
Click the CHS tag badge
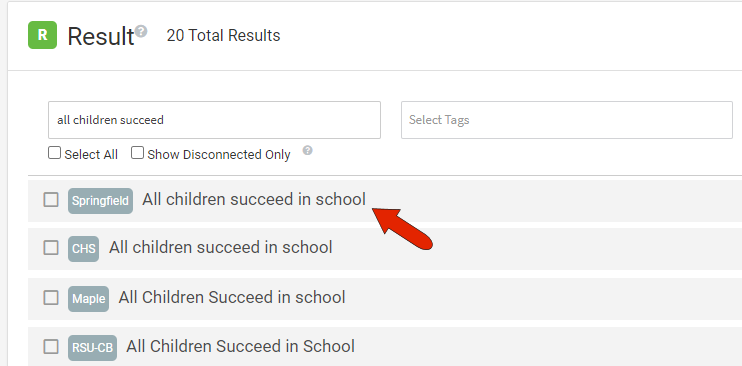click(84, 249)
